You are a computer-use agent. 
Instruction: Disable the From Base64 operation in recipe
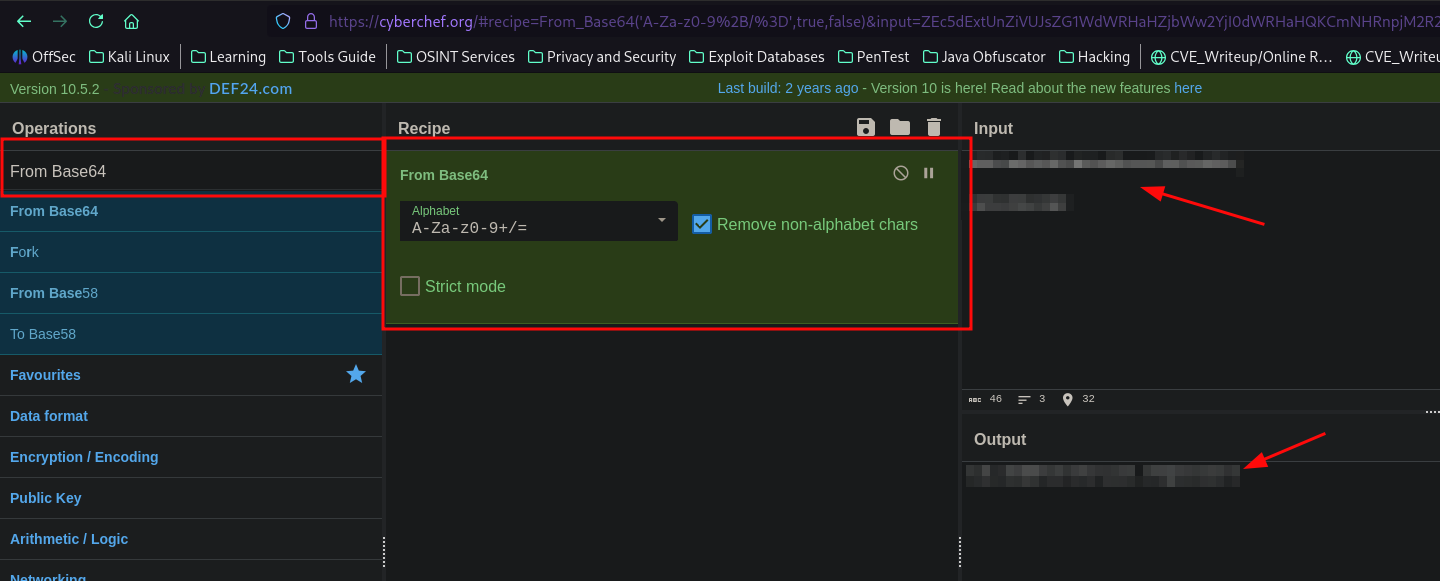coord(901,173)
